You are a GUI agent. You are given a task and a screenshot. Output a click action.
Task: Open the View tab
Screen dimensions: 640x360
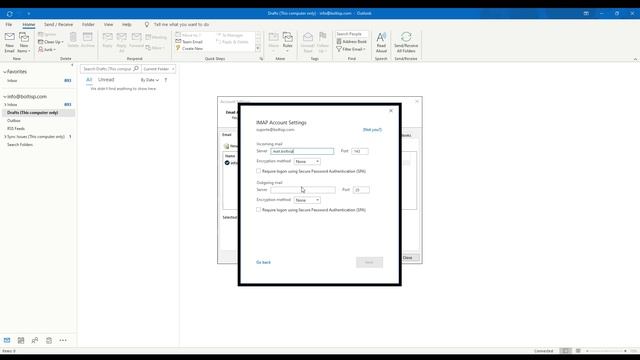(108, 24)
